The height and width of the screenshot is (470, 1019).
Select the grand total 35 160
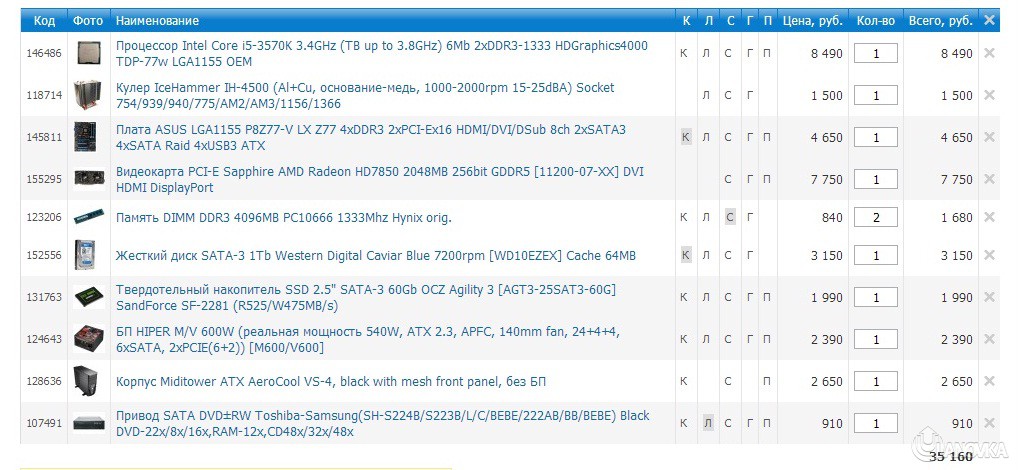(x=951, y=457)
